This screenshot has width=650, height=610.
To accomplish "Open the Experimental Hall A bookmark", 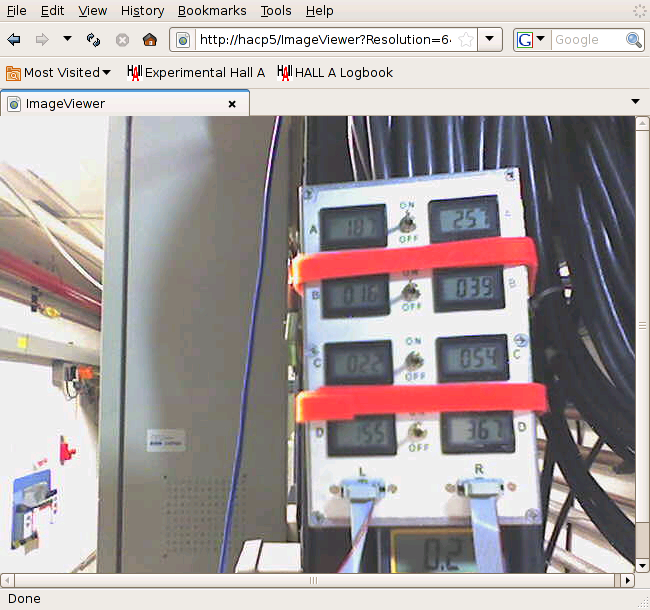I will [196, 73].
